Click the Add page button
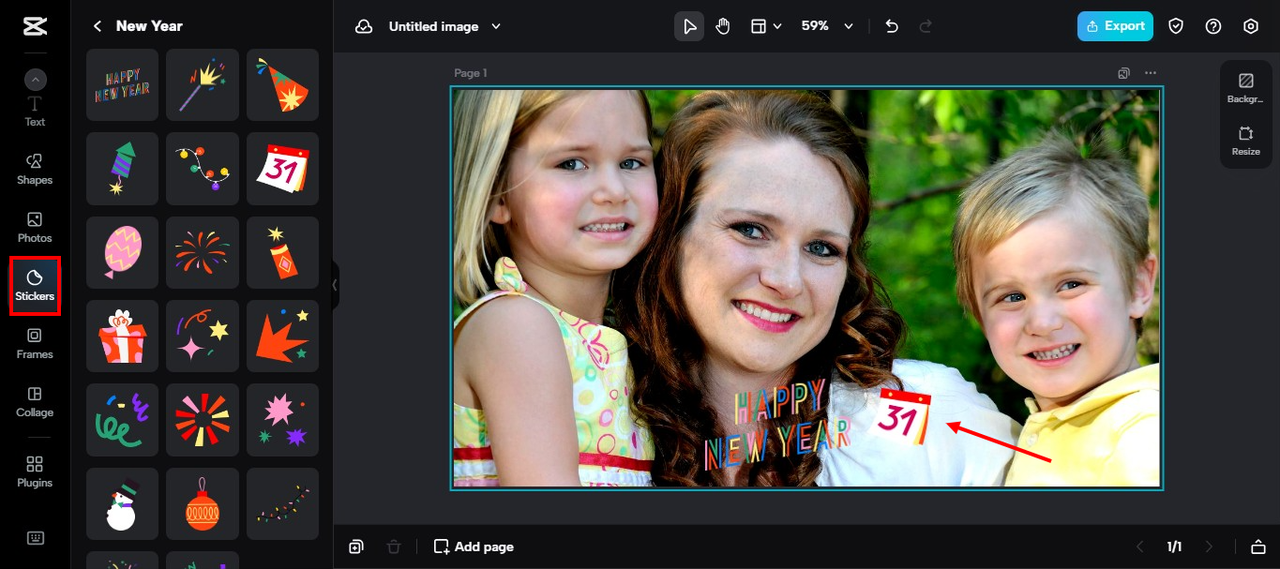 (474, 547)
